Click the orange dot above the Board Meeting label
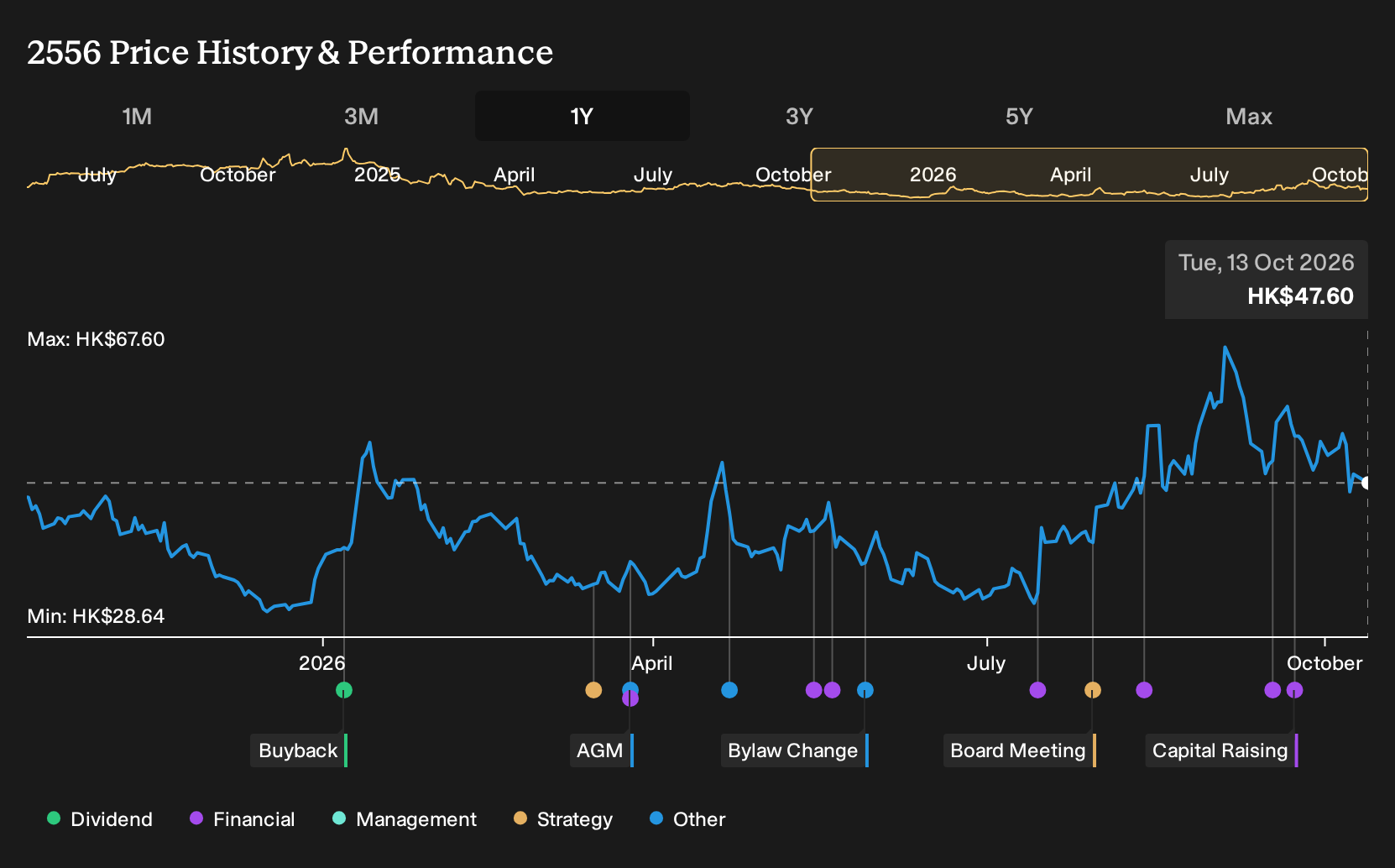The height and width of the screenshot is (868, 1395). coord(1092,690)
